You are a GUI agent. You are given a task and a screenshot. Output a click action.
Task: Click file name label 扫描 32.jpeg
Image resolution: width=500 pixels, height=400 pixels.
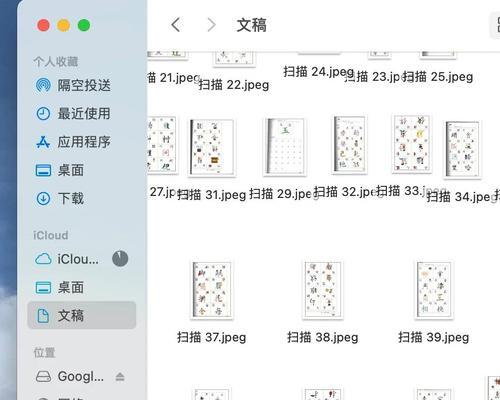point(347,192)
